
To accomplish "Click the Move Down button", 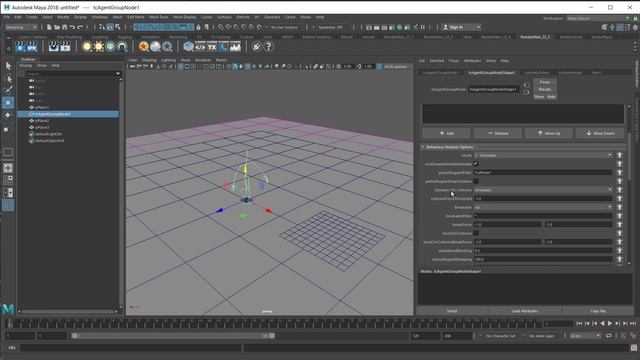I will [x=600, y=133].
